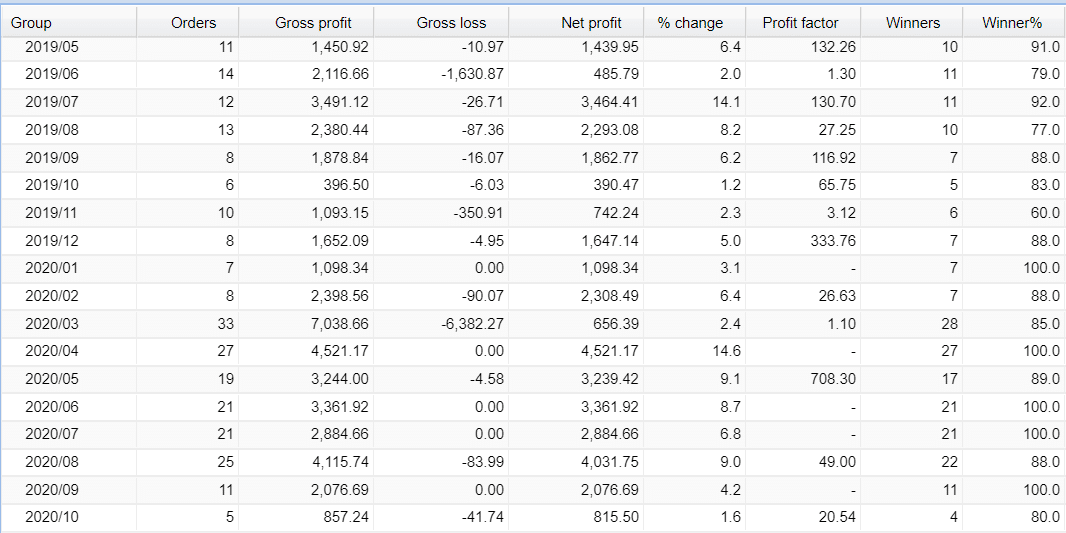Select the gross profit value 7,038.66
The height and width of the screenshot is (533, 1066).
pos(314,323)
